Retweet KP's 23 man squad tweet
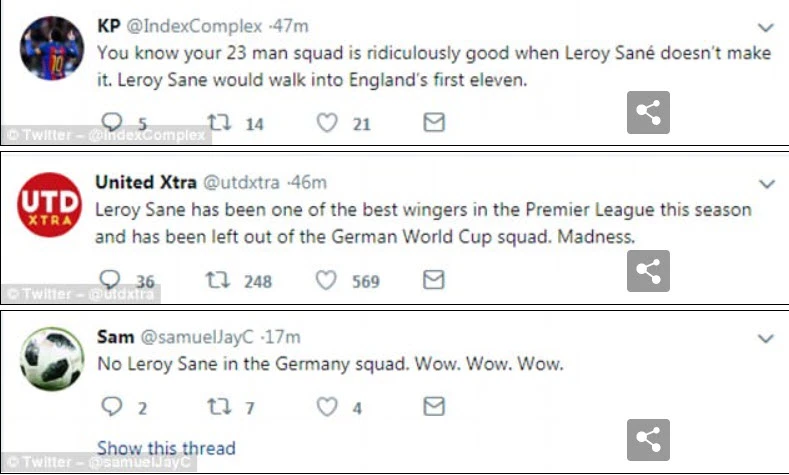This screenshot has height=475, width=789. [216, 123]
